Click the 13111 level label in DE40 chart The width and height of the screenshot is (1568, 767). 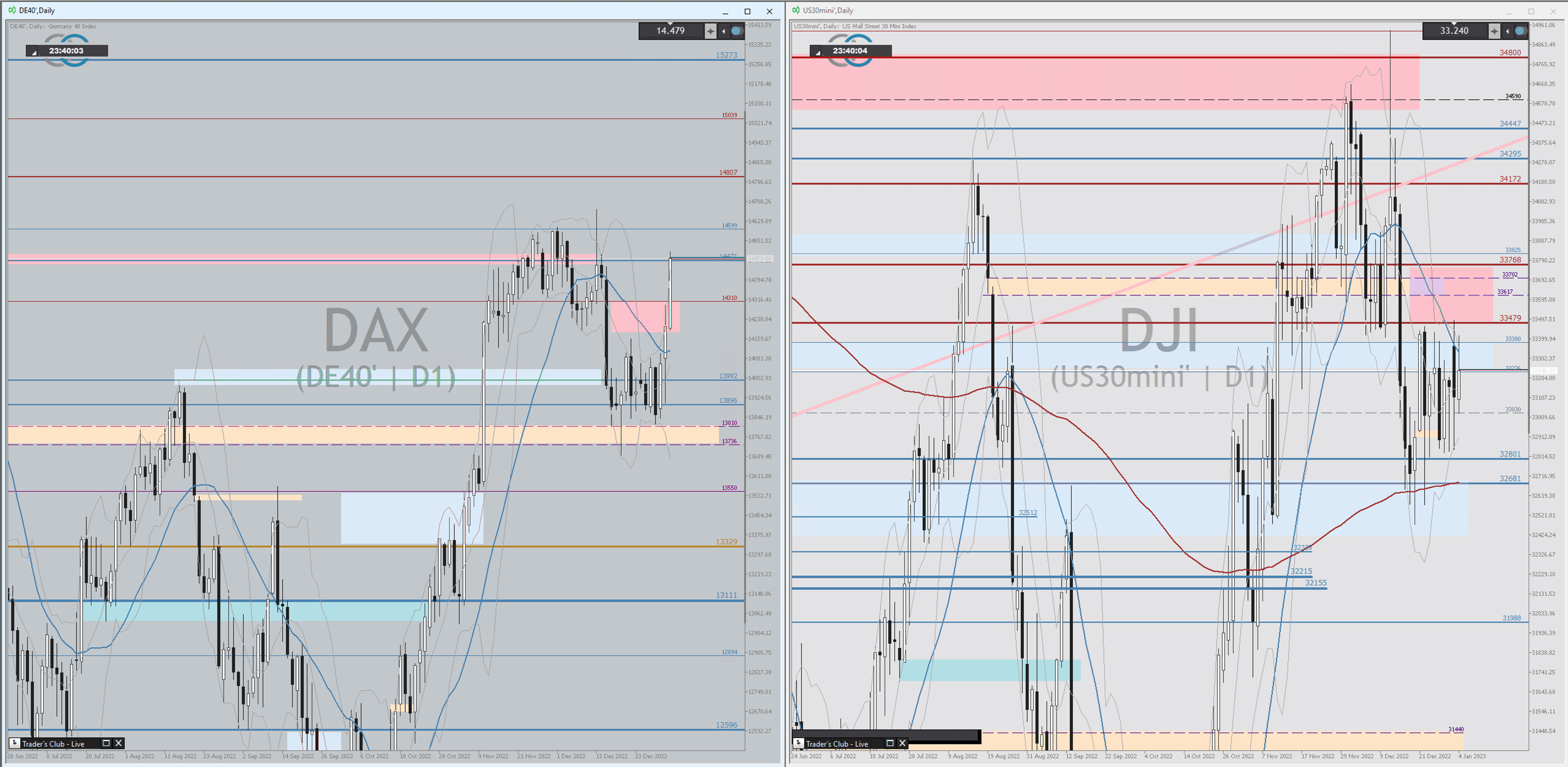point(726,595)
